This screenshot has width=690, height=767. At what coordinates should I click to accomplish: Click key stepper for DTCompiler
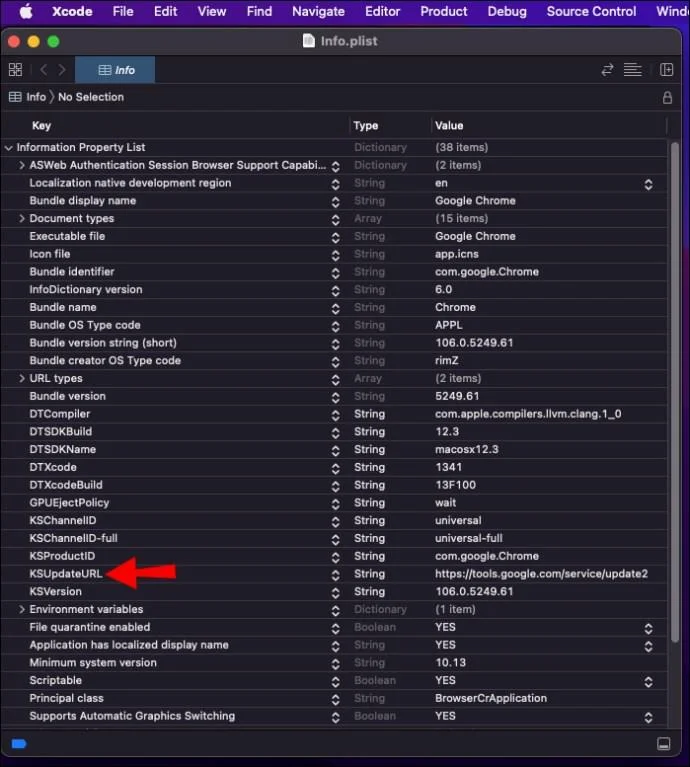(335, 415)
